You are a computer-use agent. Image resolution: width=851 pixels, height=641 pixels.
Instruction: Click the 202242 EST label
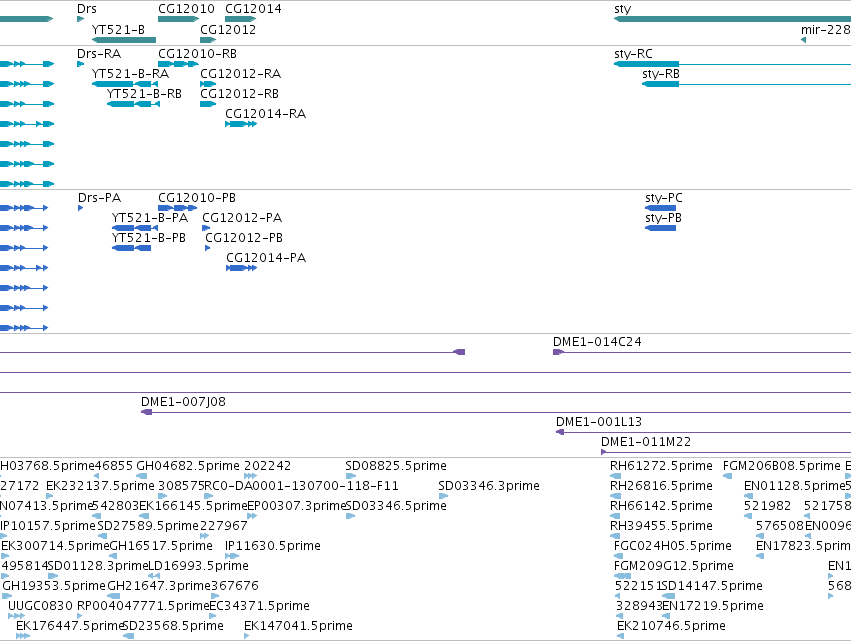[268, 466]
